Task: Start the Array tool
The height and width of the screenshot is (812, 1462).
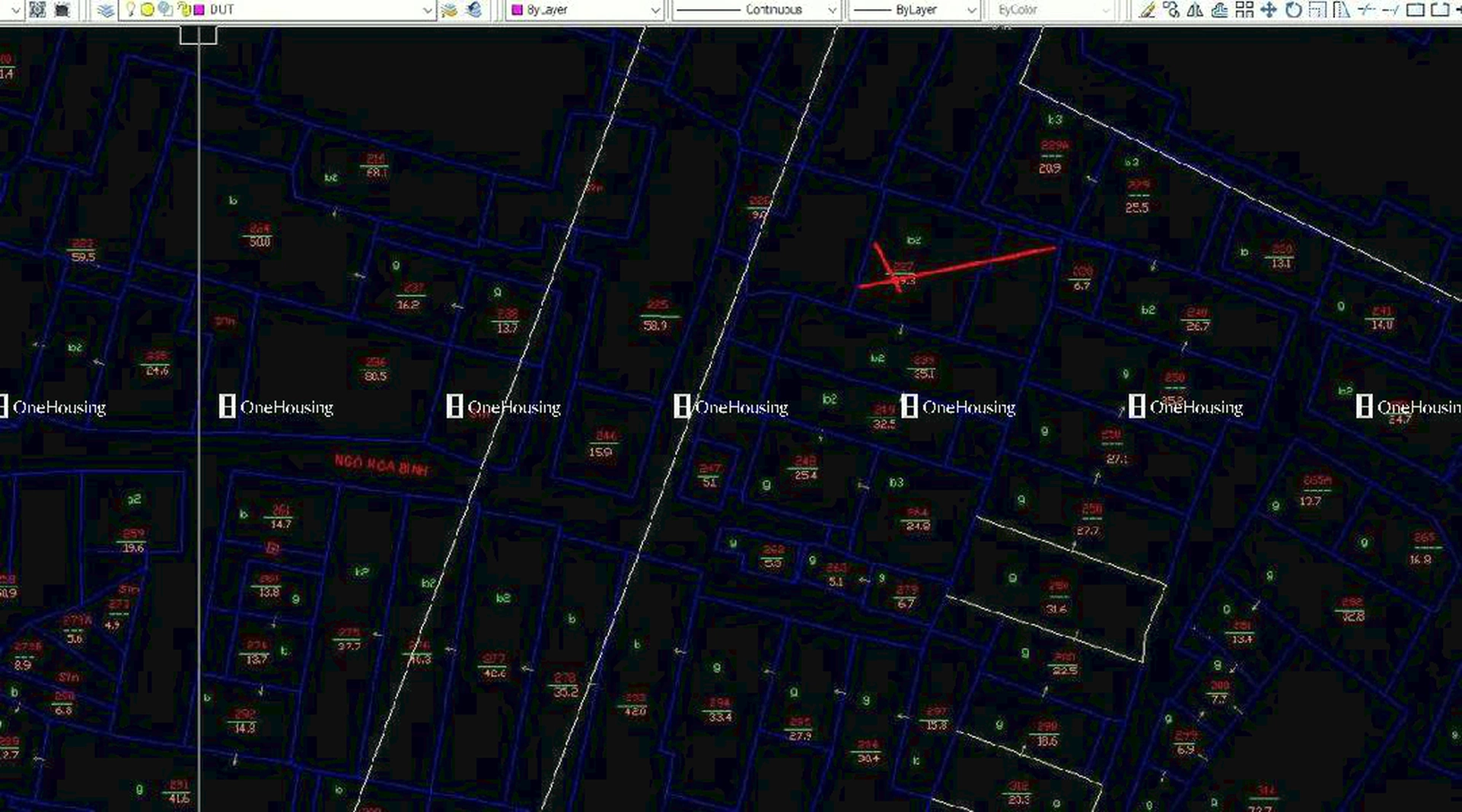Action: pos(1244,10)
